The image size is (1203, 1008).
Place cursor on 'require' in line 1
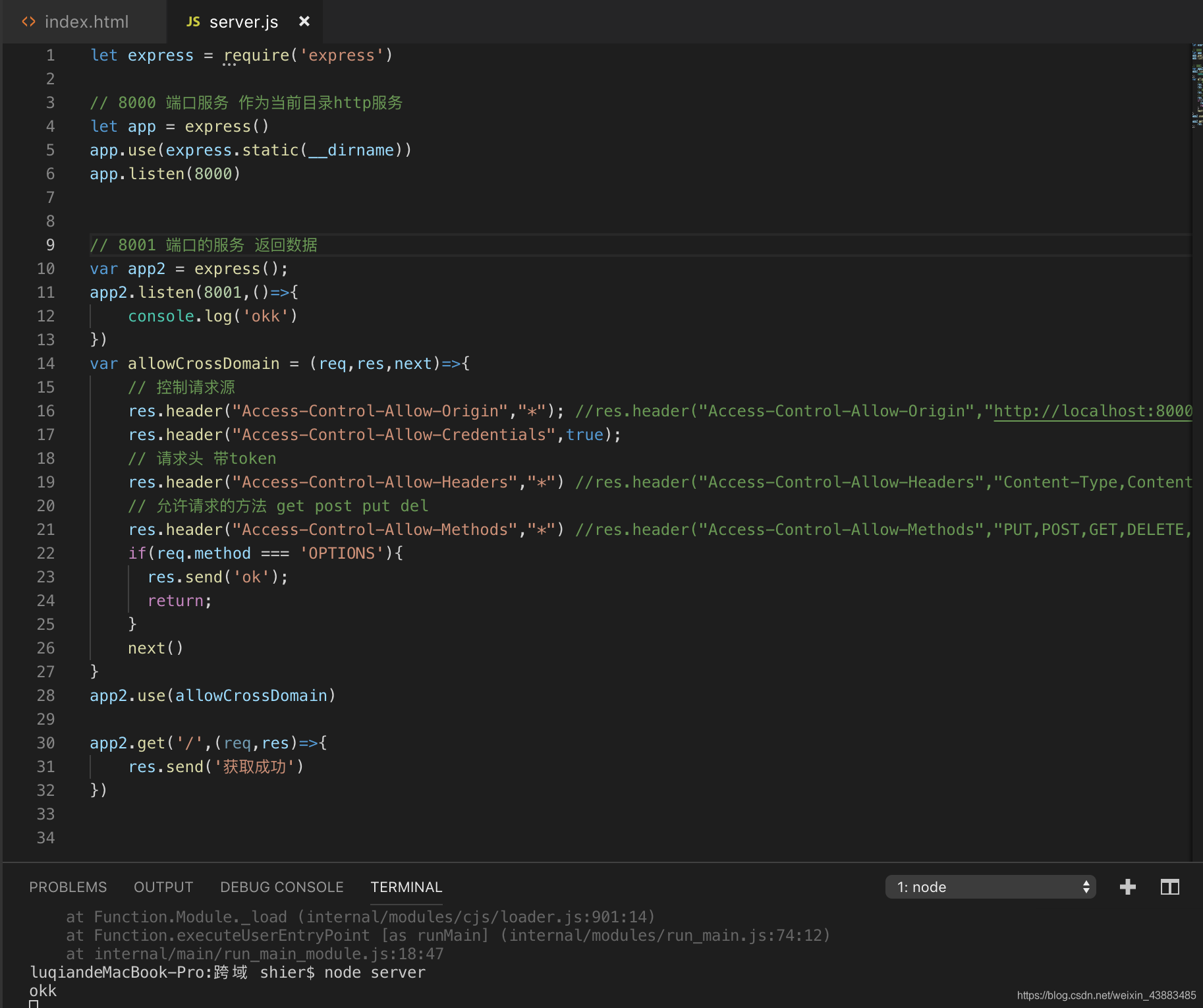tap(256, 55)
